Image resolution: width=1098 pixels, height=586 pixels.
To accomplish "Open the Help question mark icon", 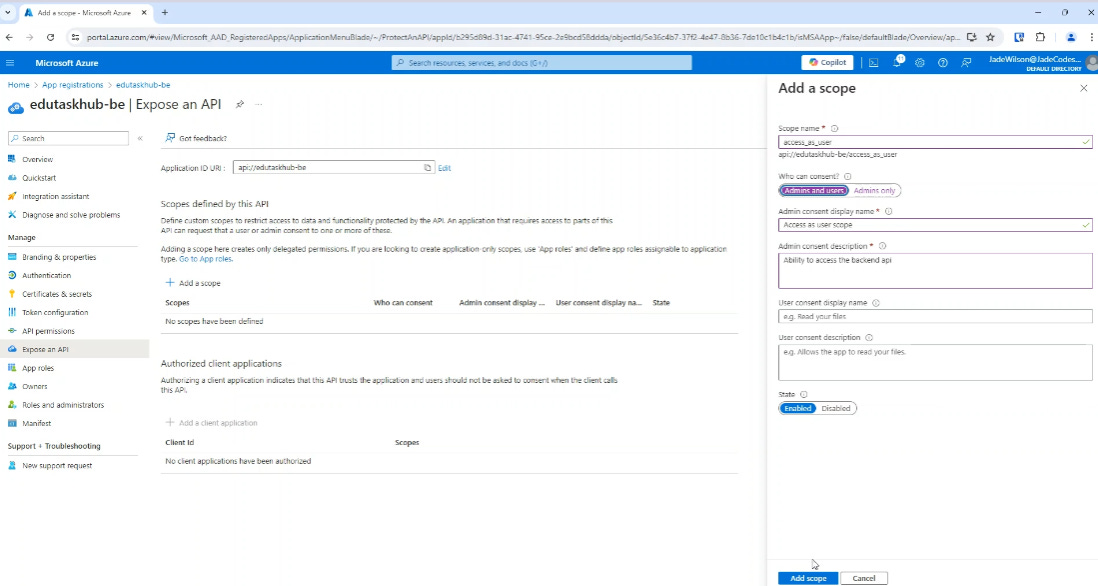I will click(943, 63).
